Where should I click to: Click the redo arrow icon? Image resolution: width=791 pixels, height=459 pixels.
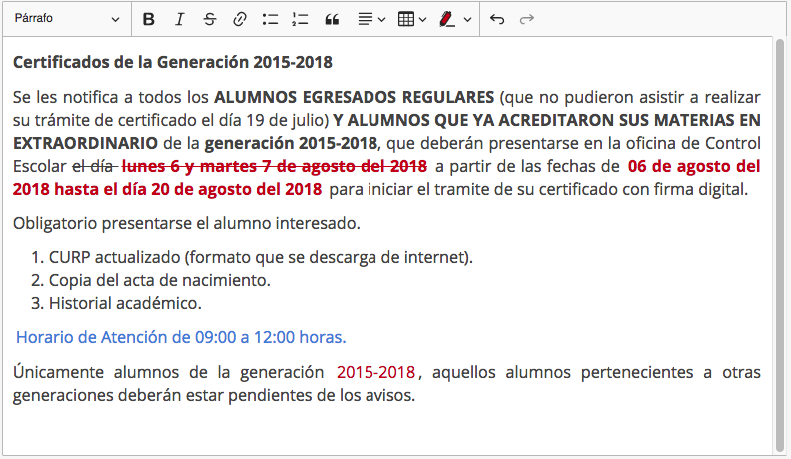(527, 19)
